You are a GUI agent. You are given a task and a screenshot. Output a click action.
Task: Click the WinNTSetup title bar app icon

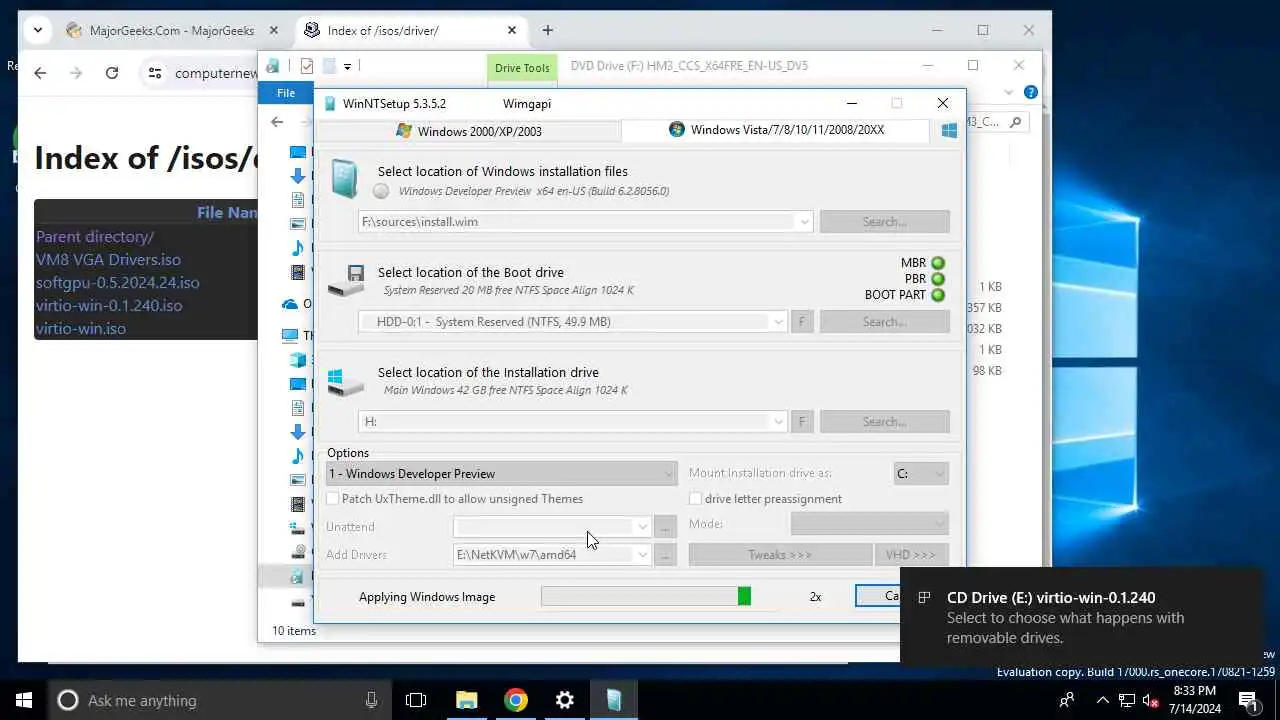pyautogui.click(x=330, y=103)
